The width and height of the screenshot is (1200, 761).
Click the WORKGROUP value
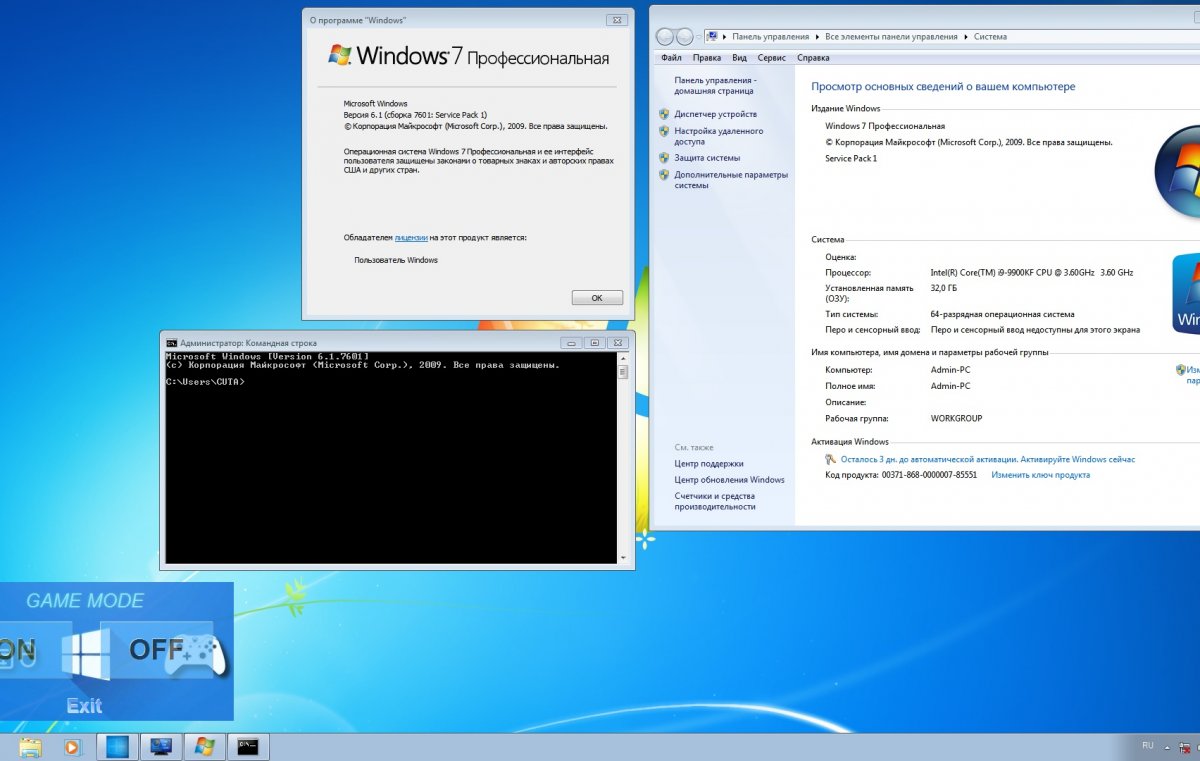pos(956,418)
